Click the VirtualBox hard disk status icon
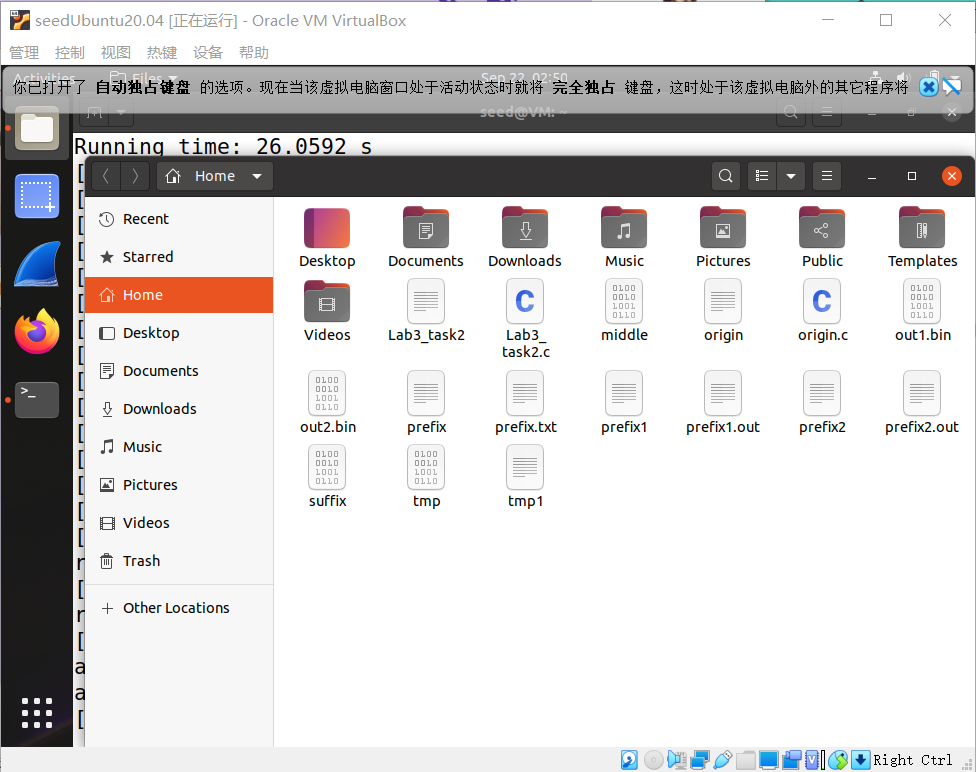 pyautogui.click(x=628, y=760)
